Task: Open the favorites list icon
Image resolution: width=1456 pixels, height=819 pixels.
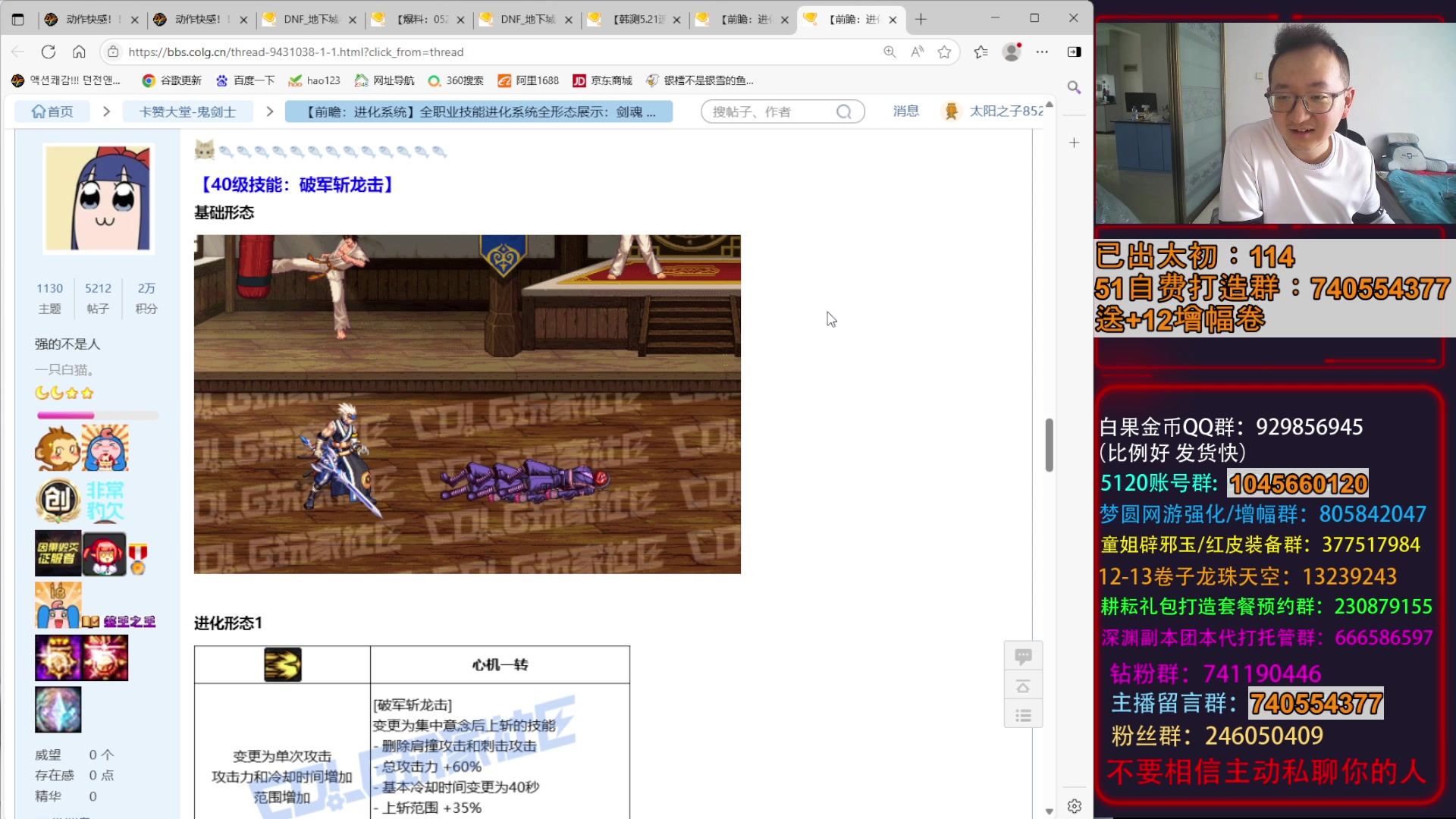Action: tap(981, 52)
